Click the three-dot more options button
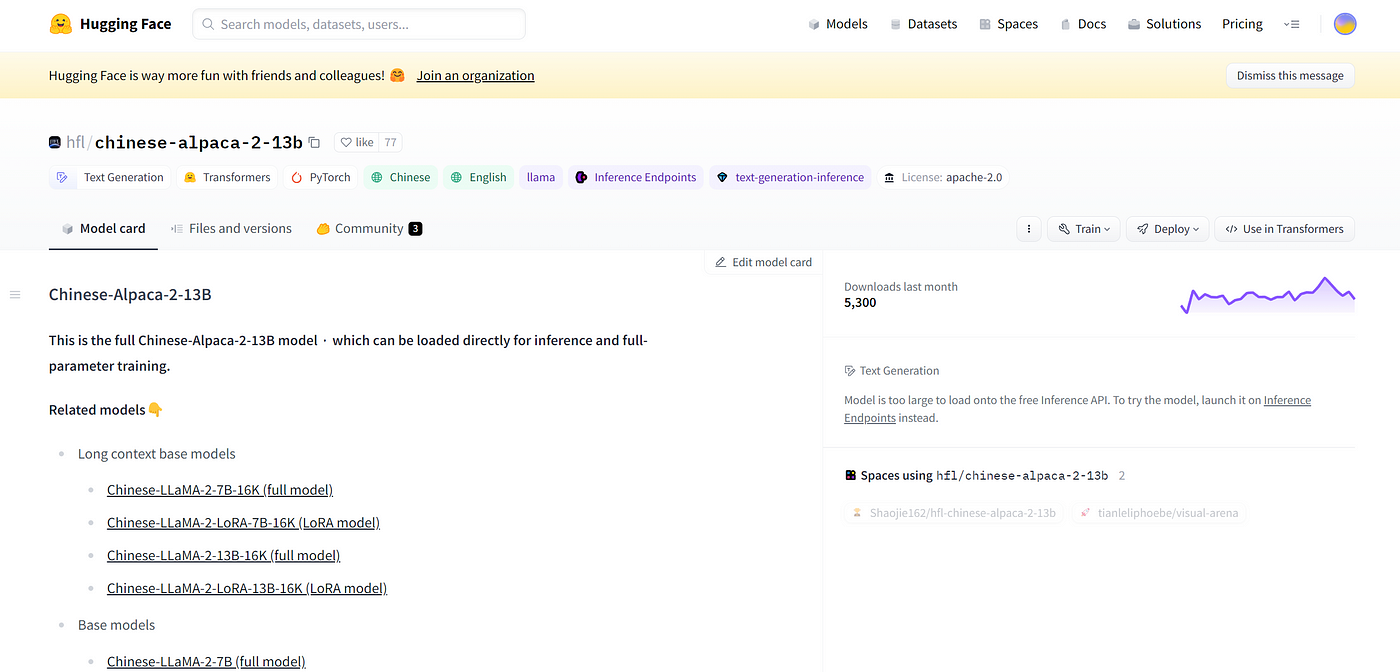 pyautogui.click(x=1028, y=229)
